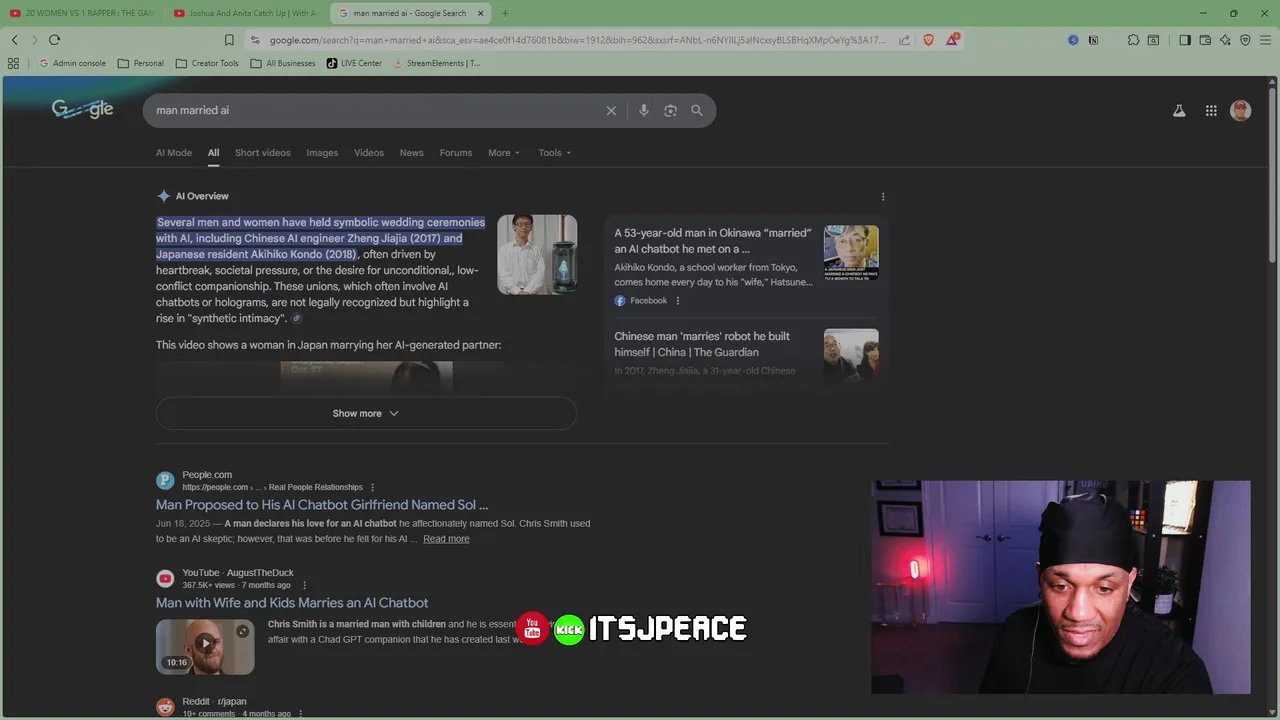Open Brave VPN shield icon
Image resolution: width=1280 pixels, height=720 pixels.
(1245, 40)
